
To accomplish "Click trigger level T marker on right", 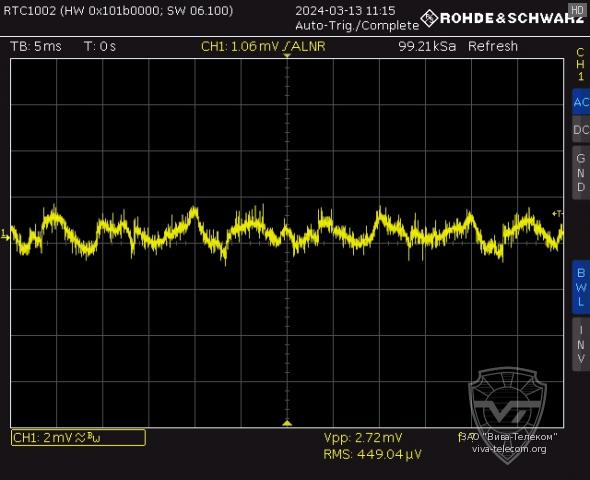I will pos(557,214).
